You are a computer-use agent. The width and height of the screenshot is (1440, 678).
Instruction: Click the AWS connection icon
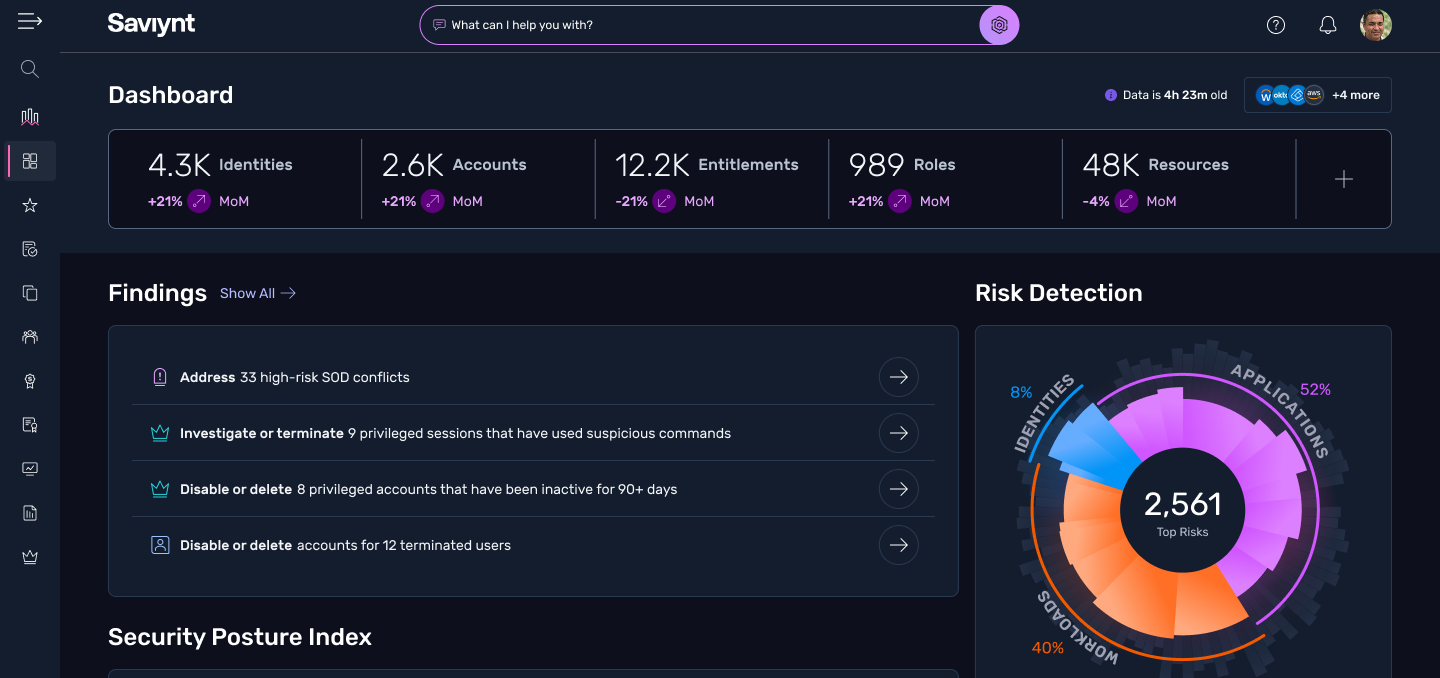(1314, 95)
